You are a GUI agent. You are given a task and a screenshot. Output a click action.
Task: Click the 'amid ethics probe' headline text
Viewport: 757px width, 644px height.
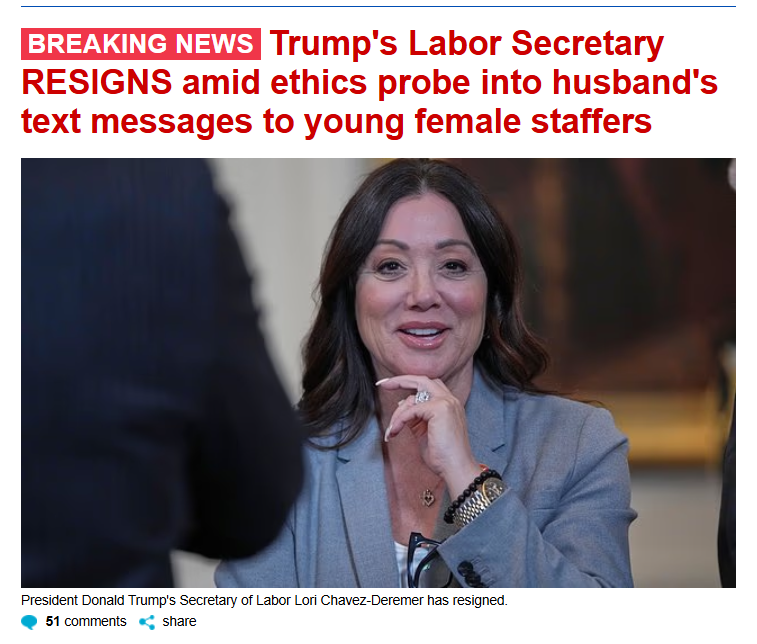click(x=326, y=83)
